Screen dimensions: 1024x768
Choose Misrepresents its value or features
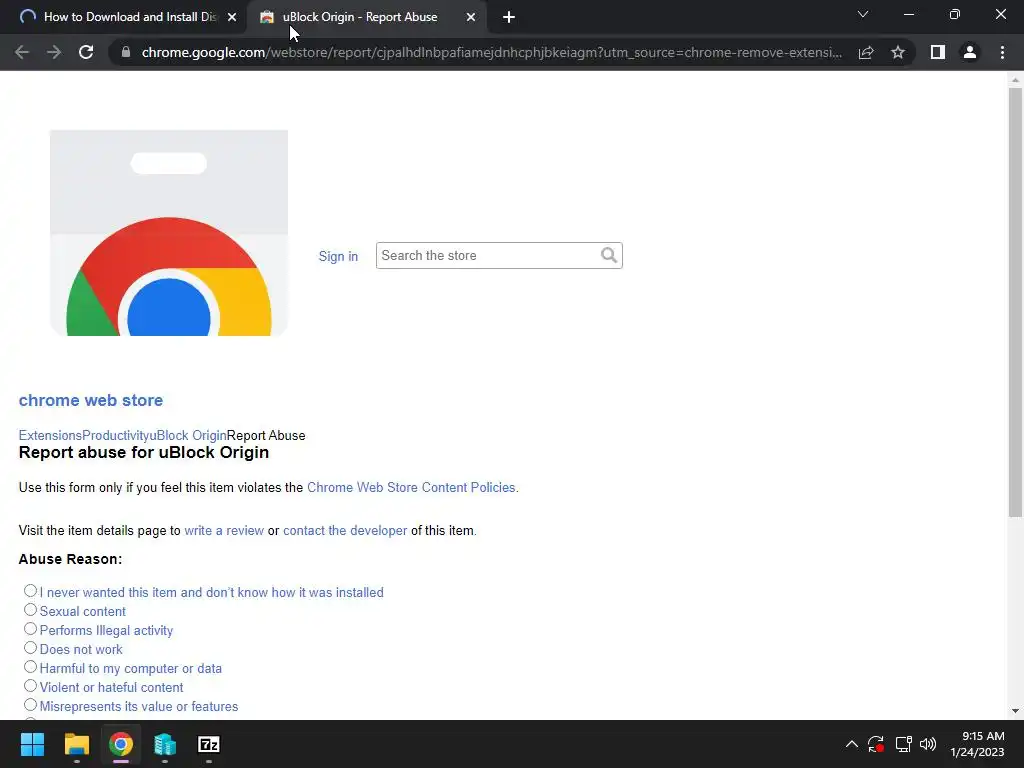click(30, 705)
